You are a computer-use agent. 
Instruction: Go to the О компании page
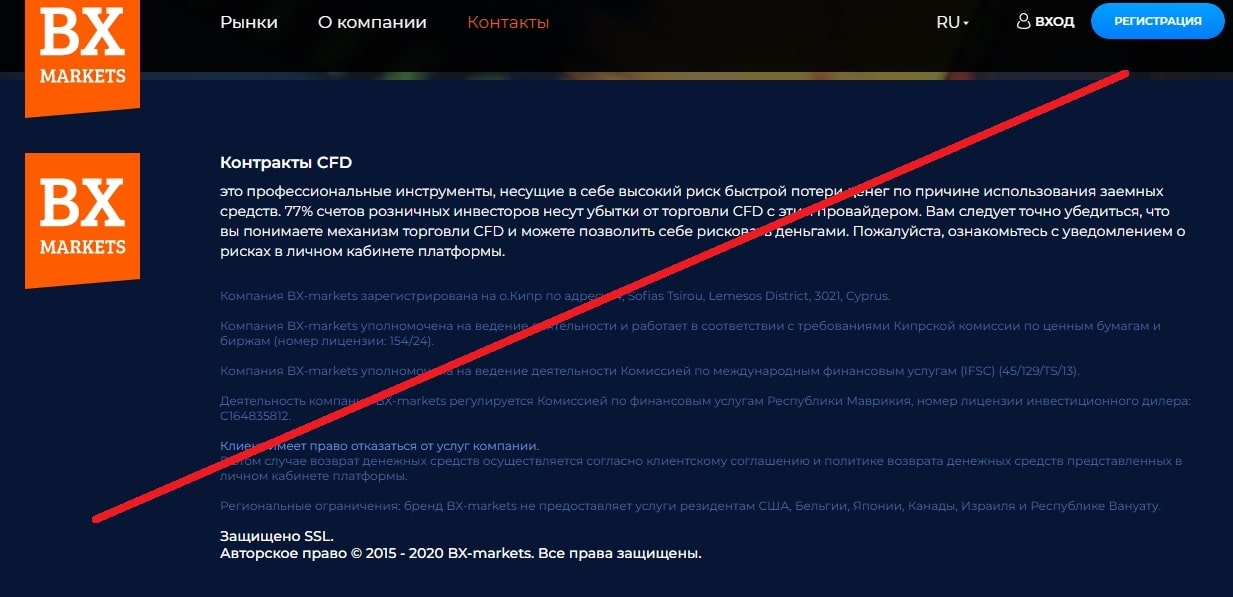372,22
